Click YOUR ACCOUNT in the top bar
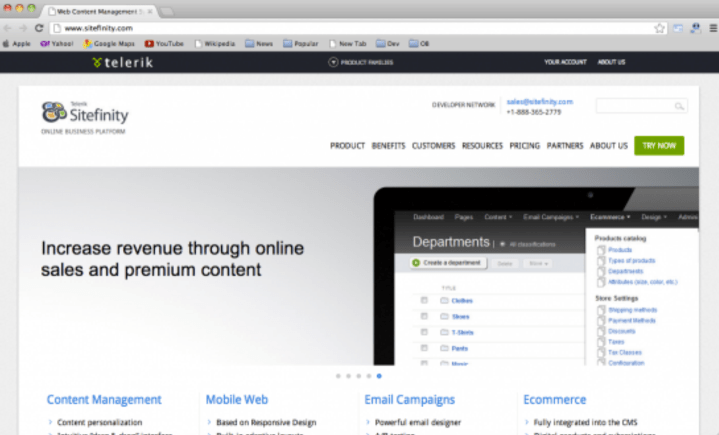Image resolution: width=719 pixels, height=435 pixels. click(x=565, y=62)
